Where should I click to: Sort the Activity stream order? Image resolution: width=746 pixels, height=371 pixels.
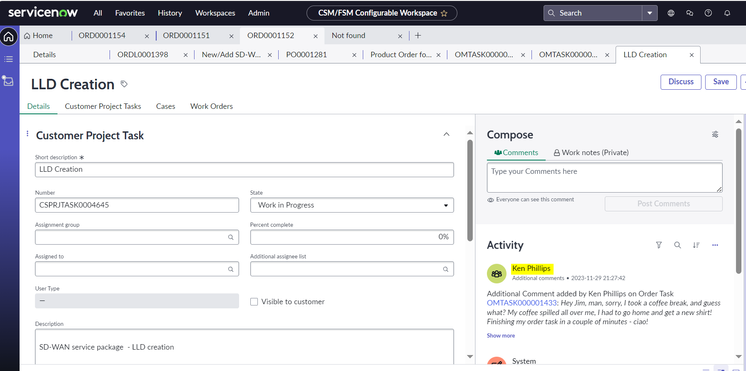(x=696, y=245)
